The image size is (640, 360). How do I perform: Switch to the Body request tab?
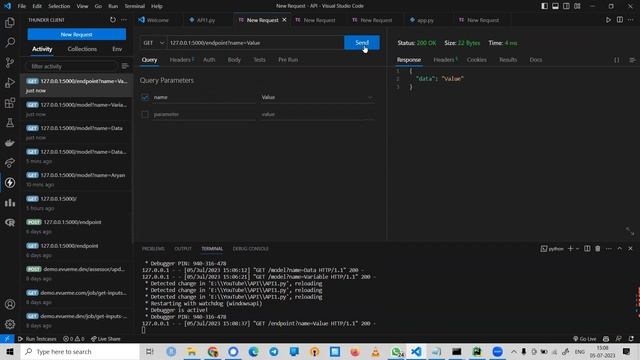tap(234, 60)
